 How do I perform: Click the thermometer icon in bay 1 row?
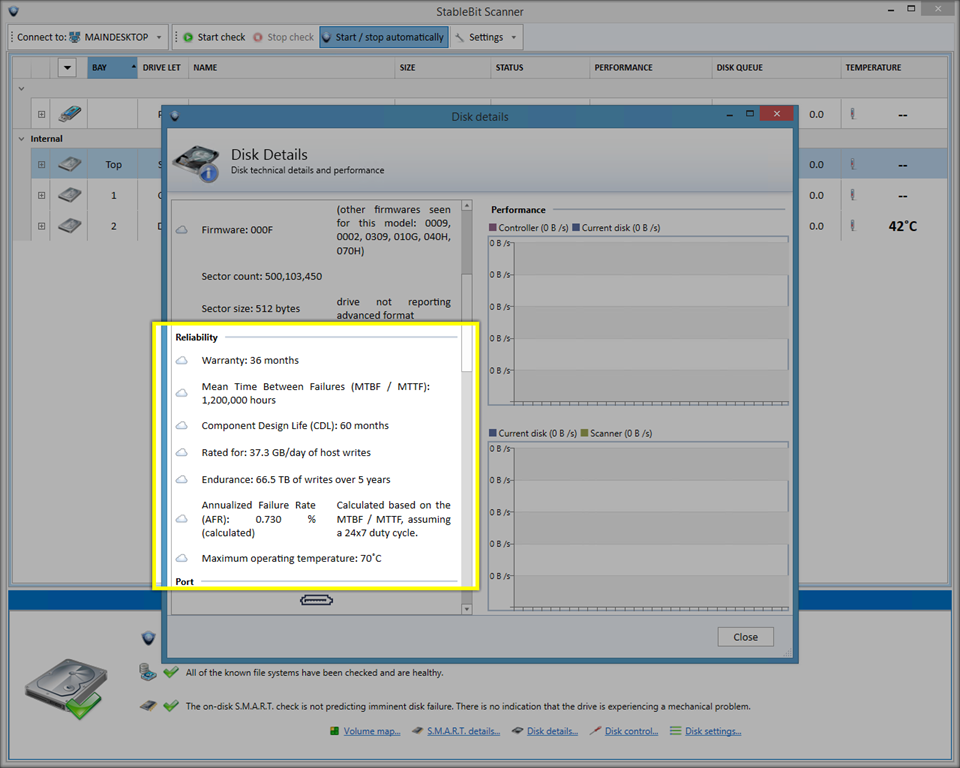click(x=852, y=195)
